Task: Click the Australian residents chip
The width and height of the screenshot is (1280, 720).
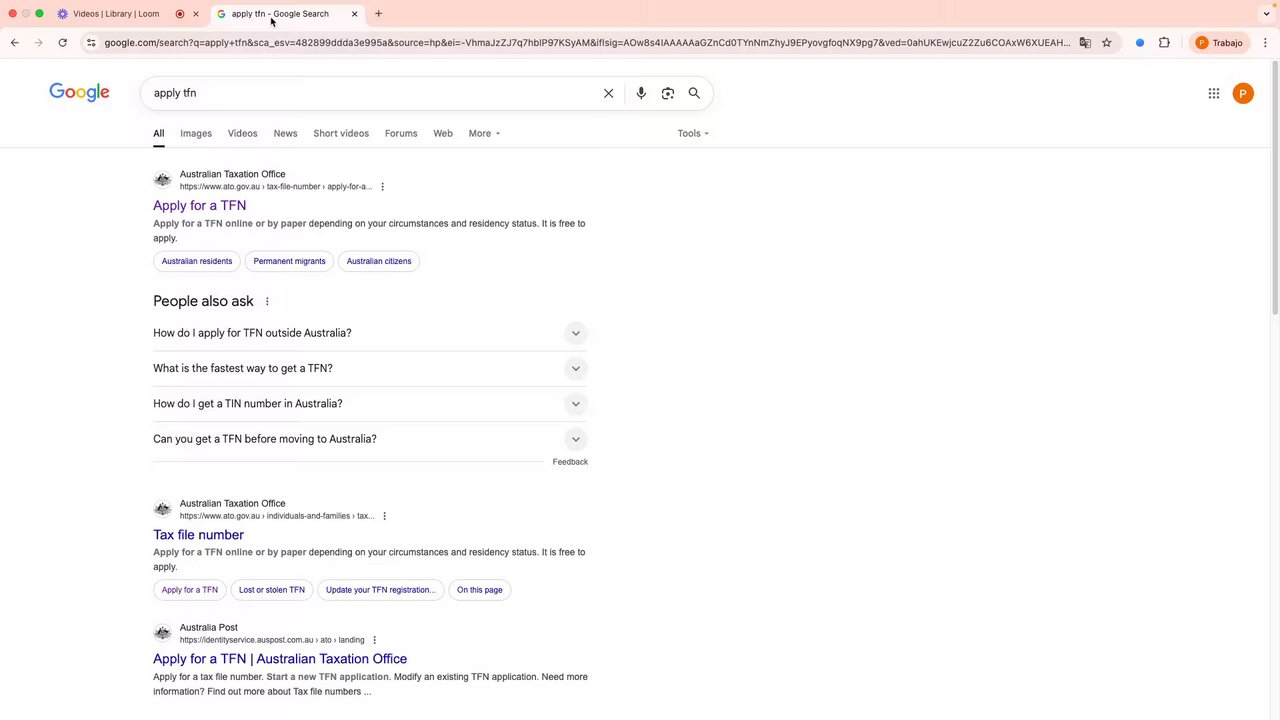Action: 197,261
